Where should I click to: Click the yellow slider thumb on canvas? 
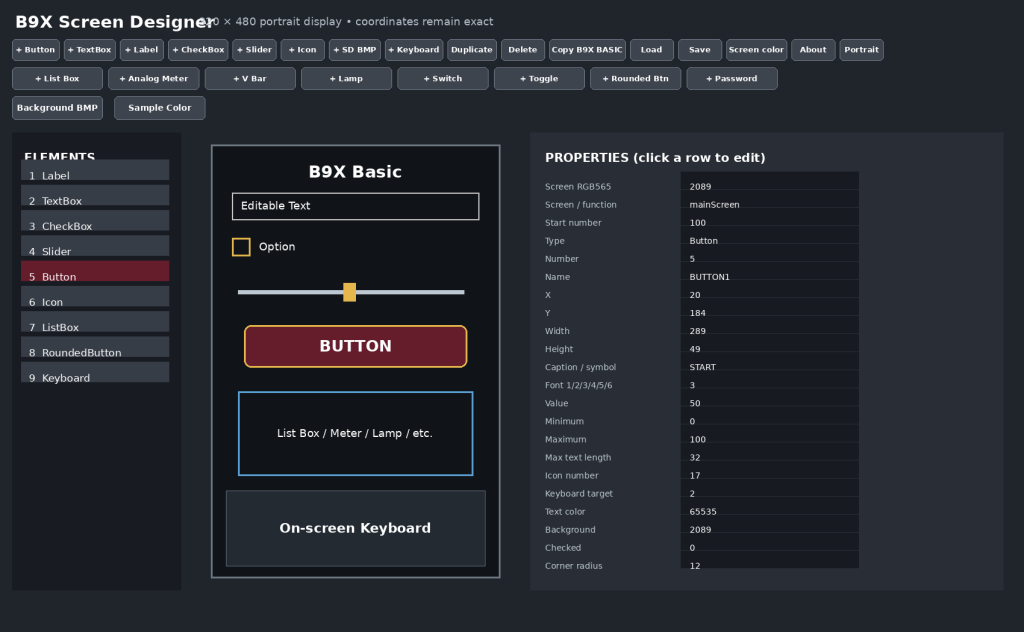349,292
